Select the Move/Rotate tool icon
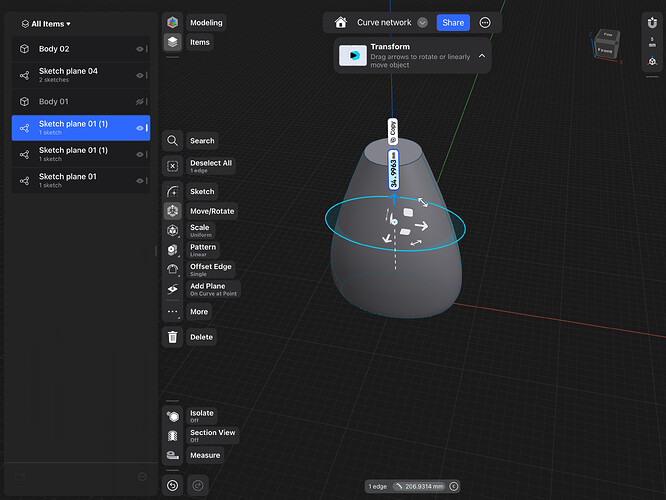 (x=173, y=211)
